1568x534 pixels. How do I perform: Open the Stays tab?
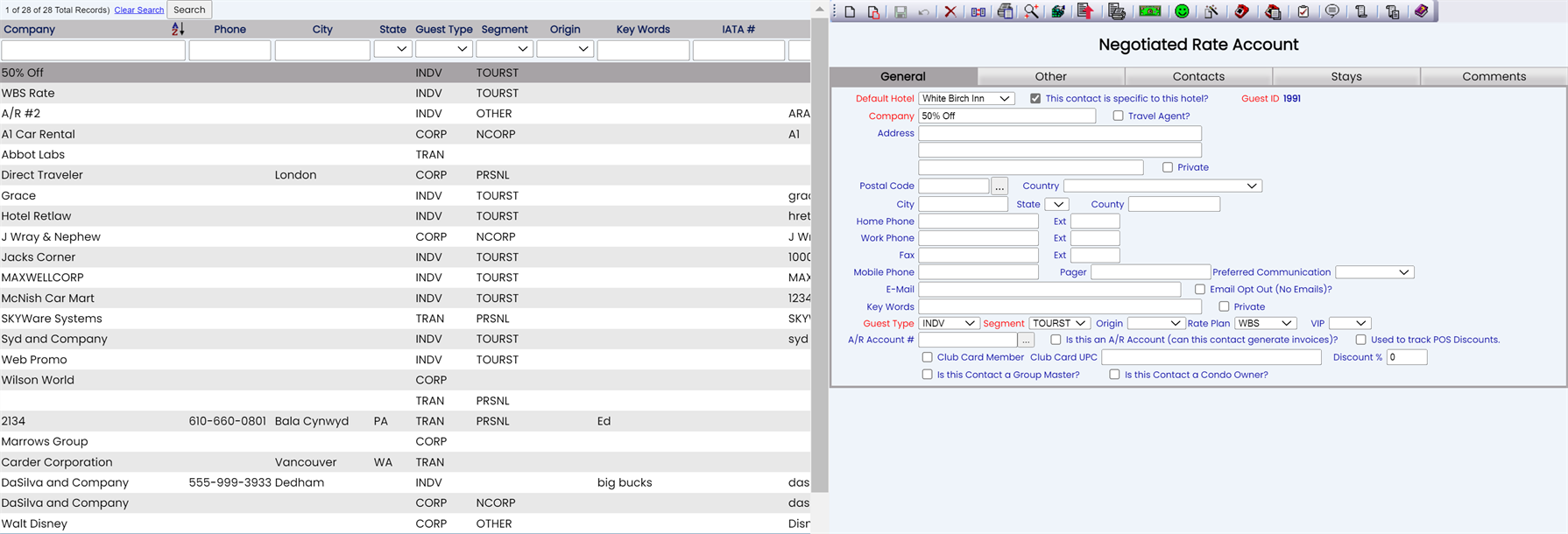point(1346,77)
